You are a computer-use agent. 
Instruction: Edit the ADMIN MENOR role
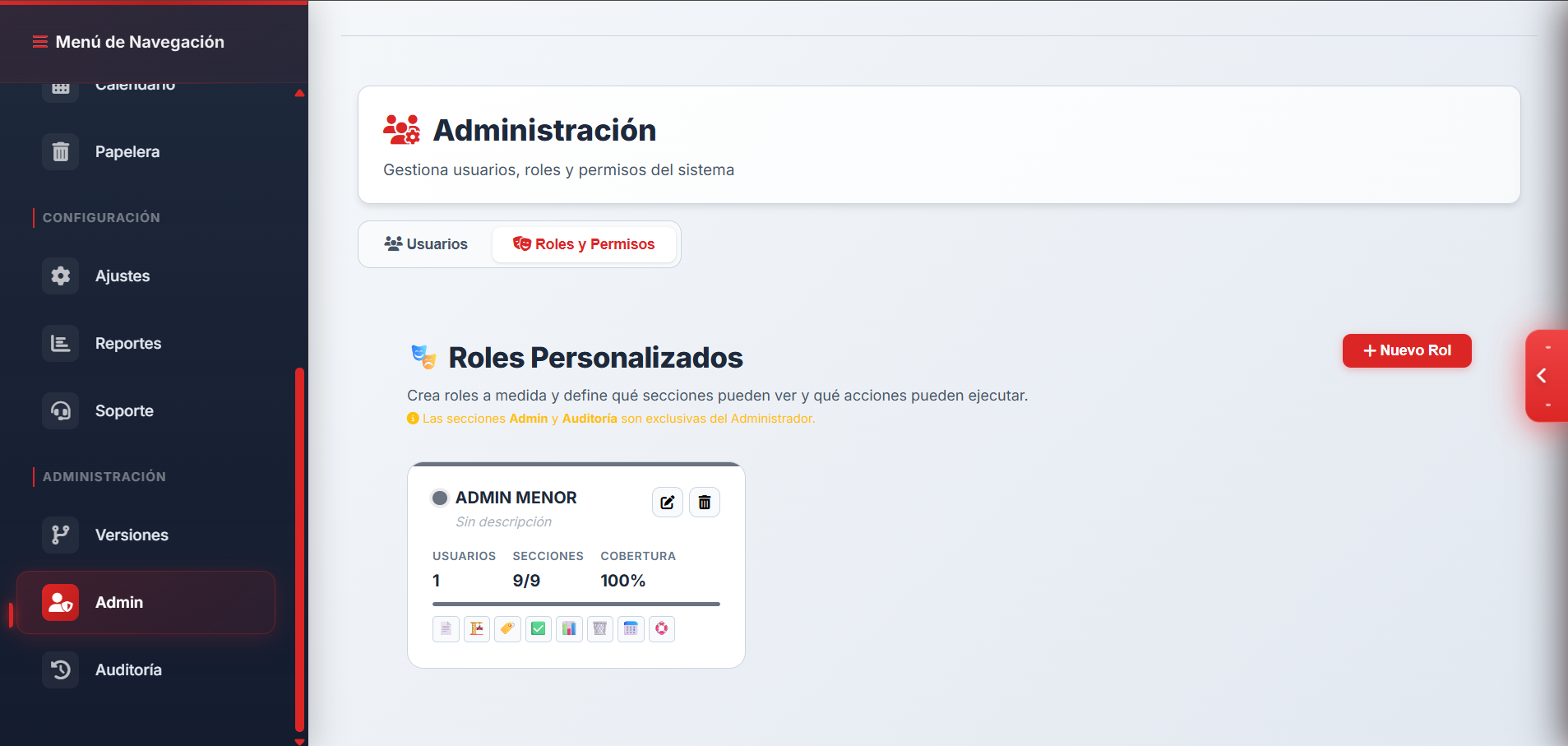click(668, 503)
